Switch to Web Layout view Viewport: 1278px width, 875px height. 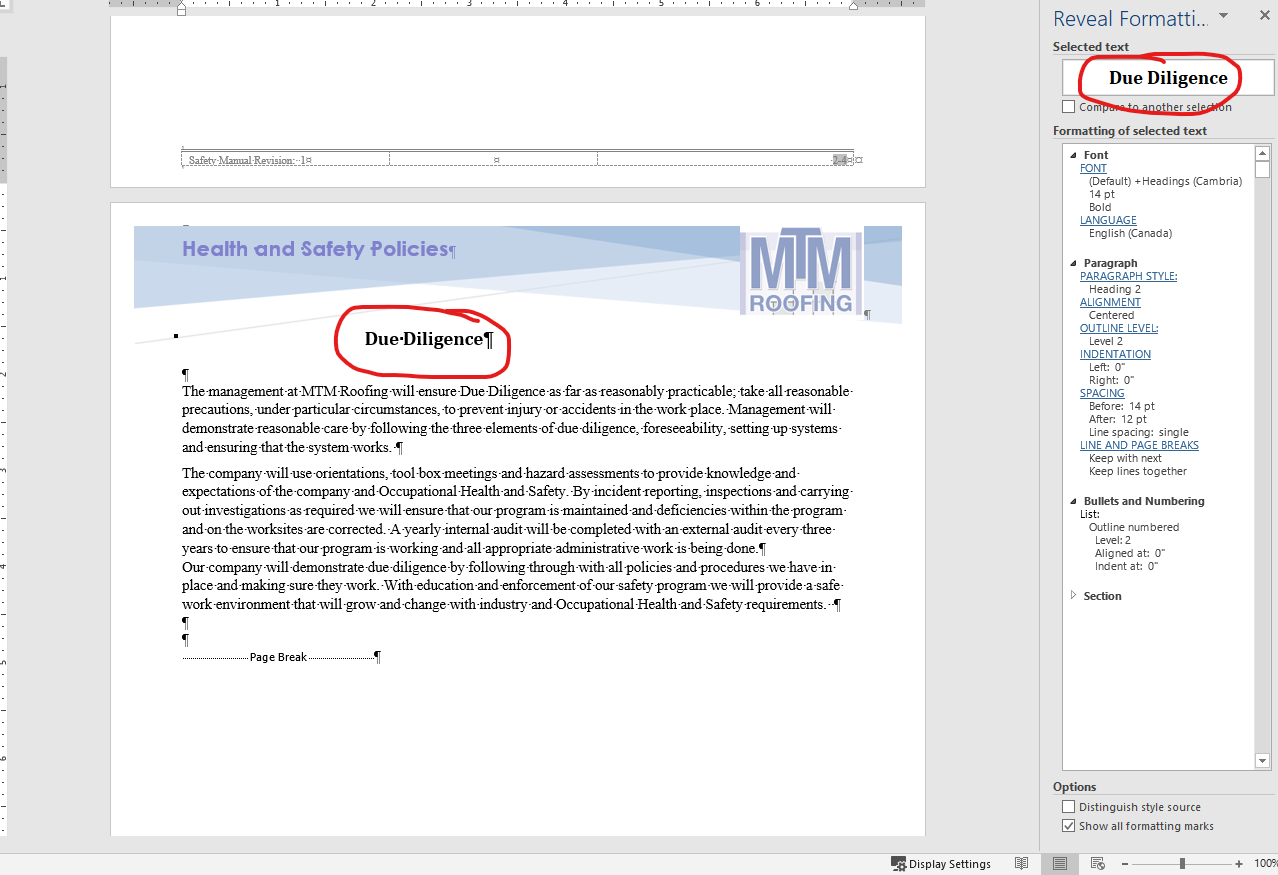tap(1097, 864)
